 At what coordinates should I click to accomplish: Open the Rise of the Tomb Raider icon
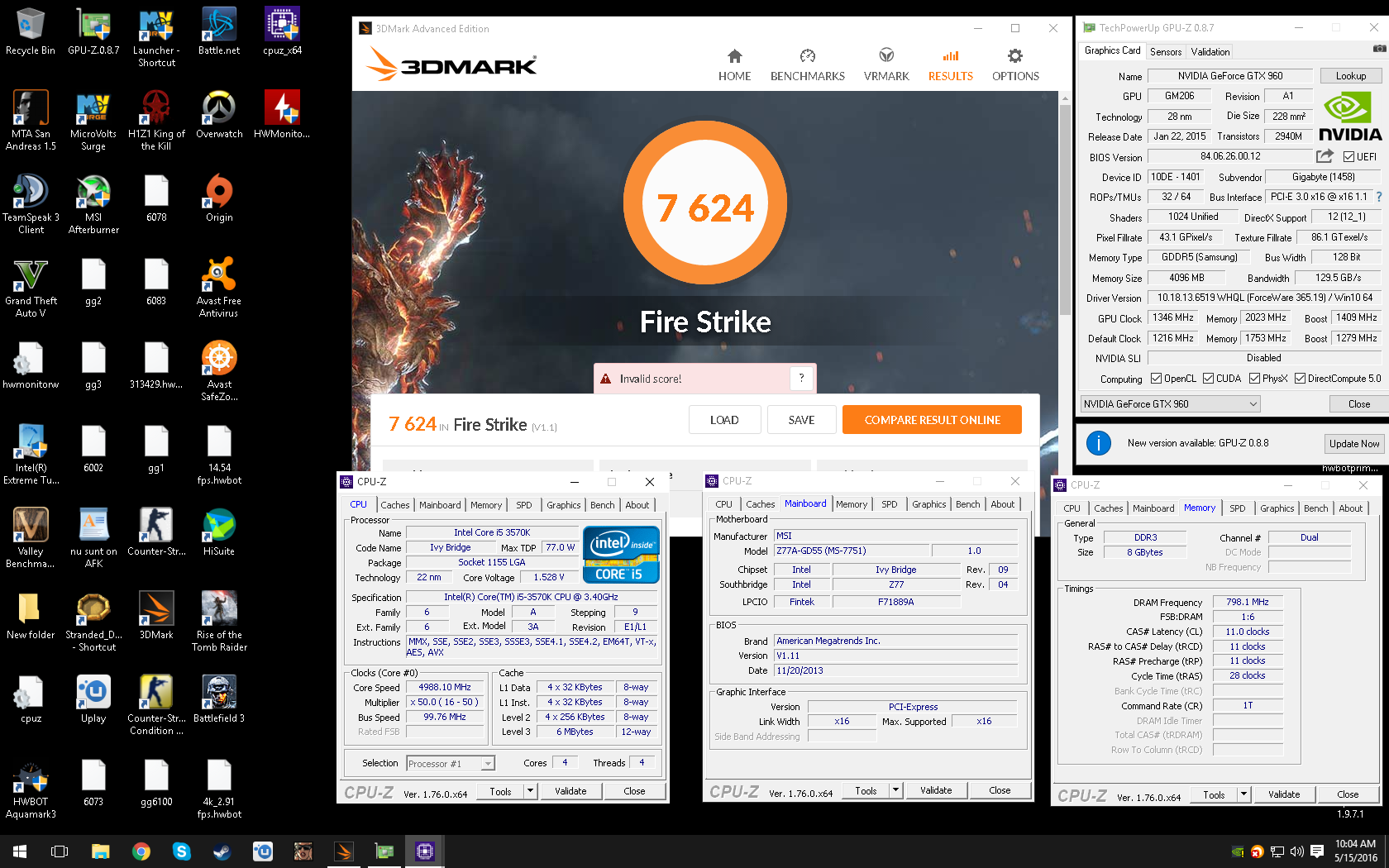tap(219, 622)
